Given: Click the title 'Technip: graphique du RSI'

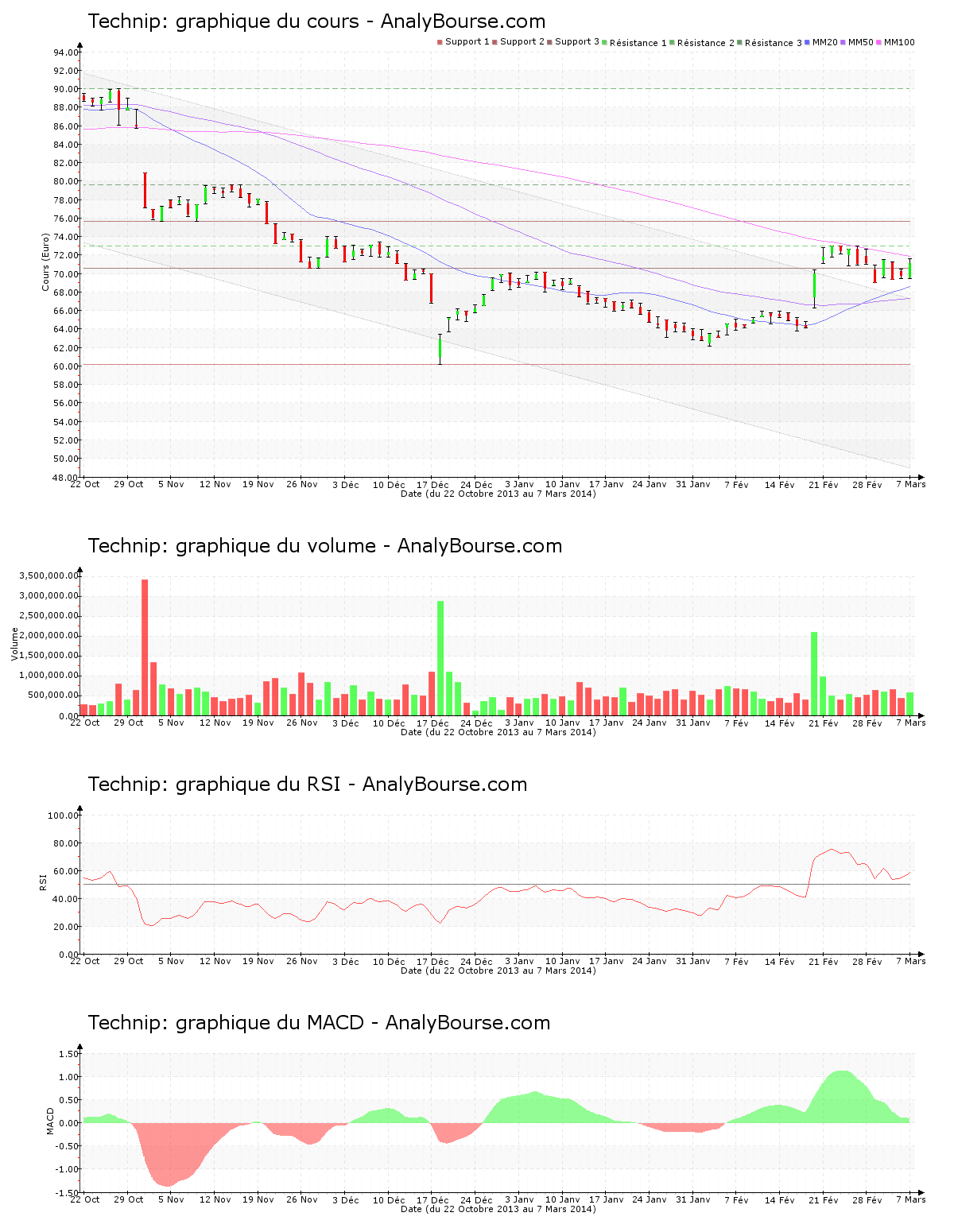Looking at the screenshot, I should click(215, 785).
